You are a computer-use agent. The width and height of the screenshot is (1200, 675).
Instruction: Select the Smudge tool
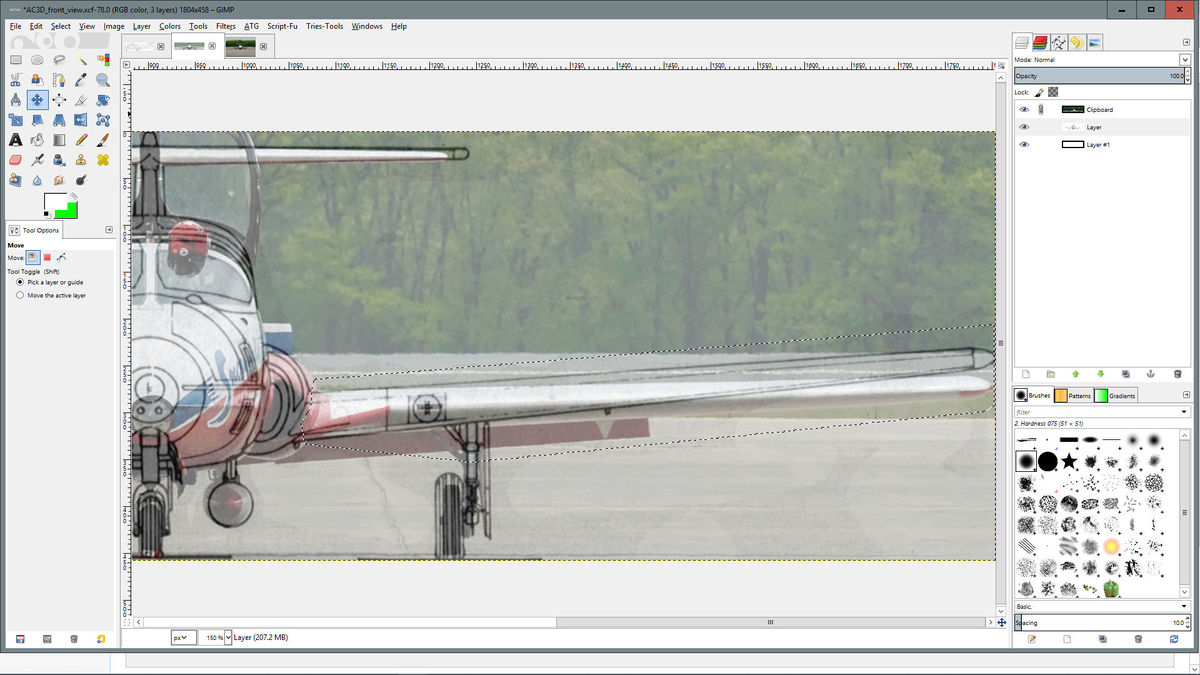coord(59,179)
